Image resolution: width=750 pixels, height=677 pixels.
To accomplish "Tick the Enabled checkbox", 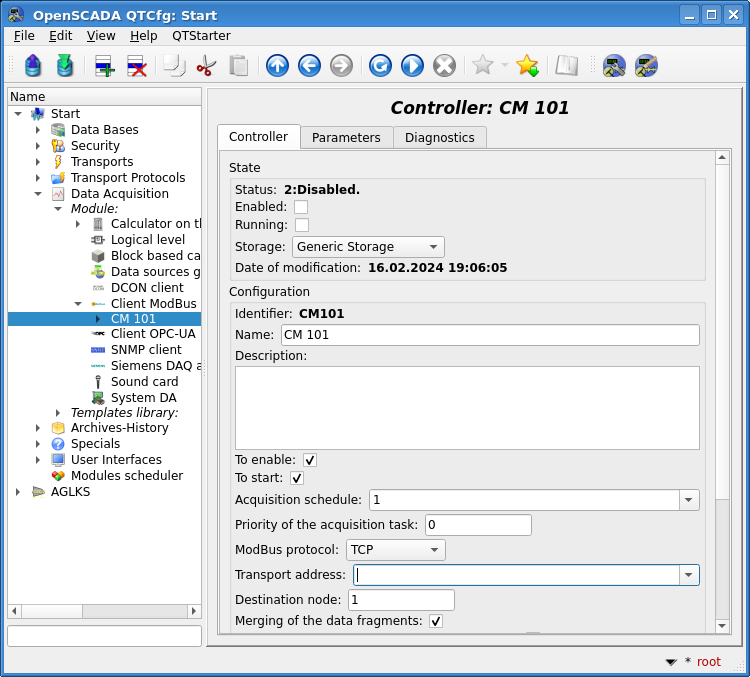I will pos(301,207).
